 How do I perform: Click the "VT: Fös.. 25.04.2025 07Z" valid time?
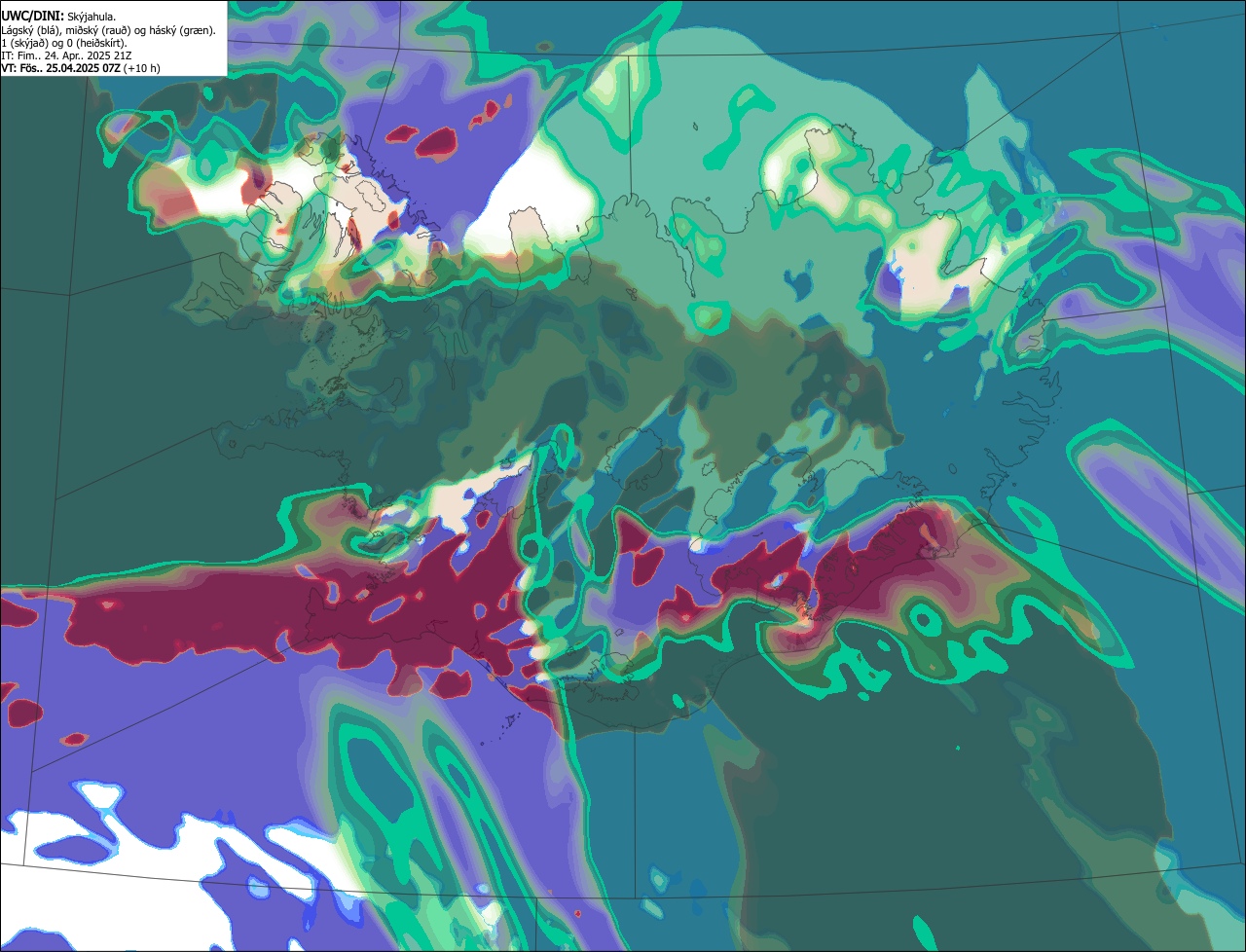point(60,68)
